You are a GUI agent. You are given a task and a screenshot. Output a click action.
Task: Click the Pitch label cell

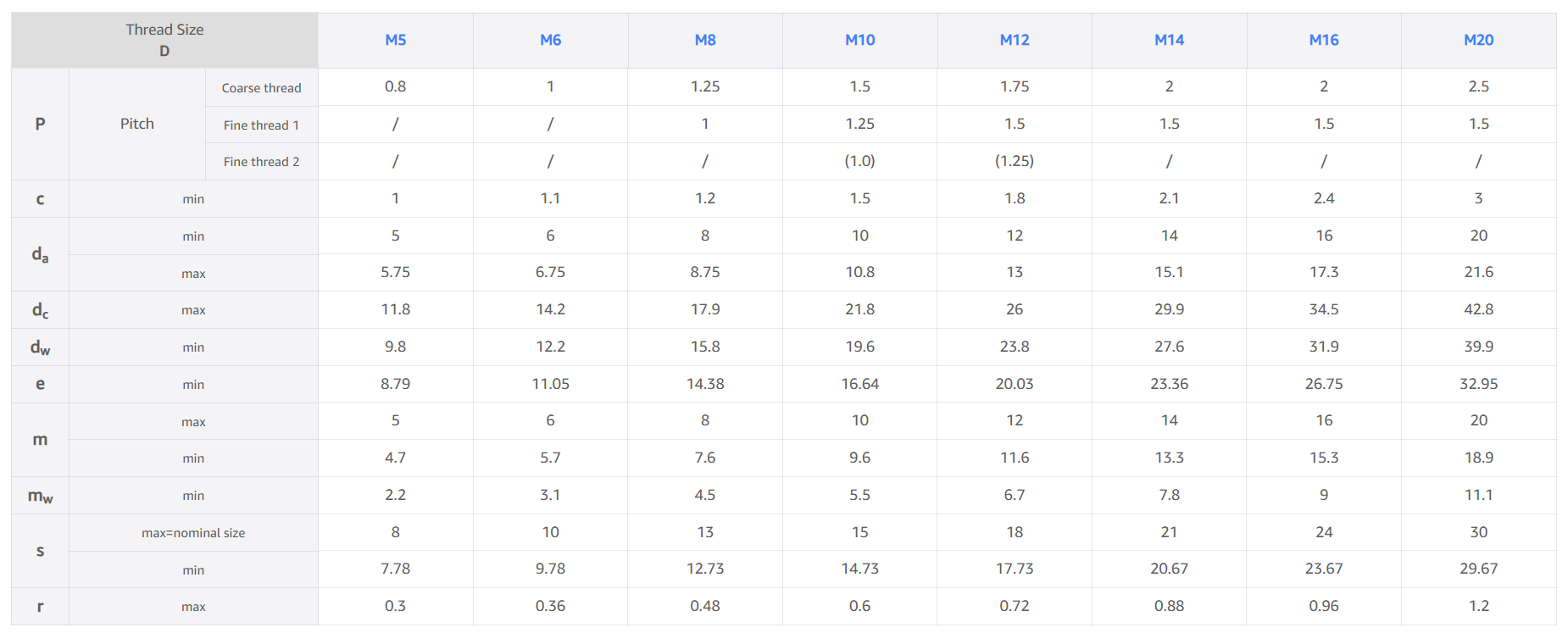[x=136, y=124]
